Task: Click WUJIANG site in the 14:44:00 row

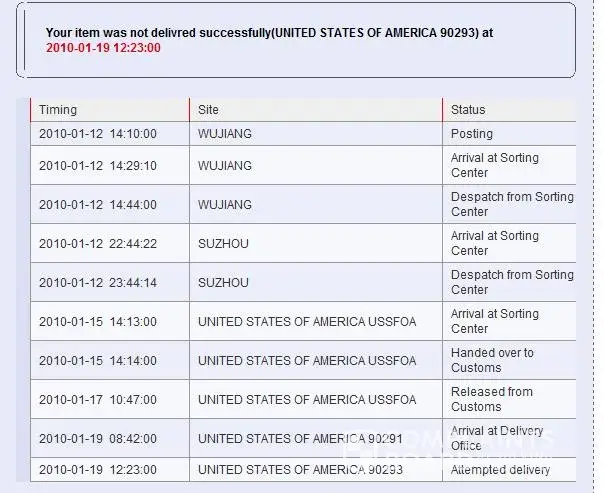Action: 225,205
